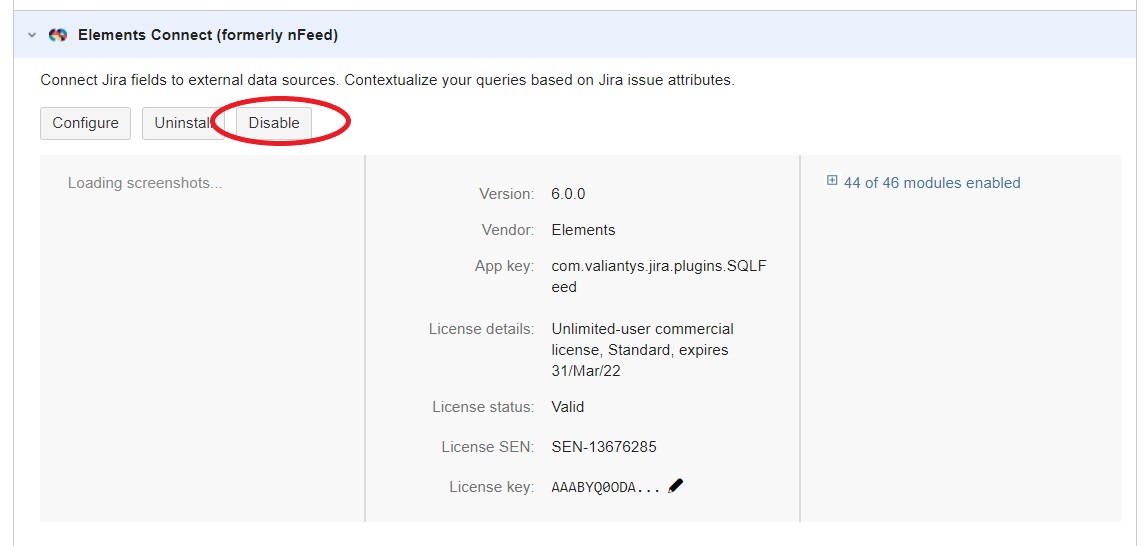This screenshot has width=1144, height=546.
Task: Click the SEN-13676285 license SEN value
Action: click(x=603, y=447)
